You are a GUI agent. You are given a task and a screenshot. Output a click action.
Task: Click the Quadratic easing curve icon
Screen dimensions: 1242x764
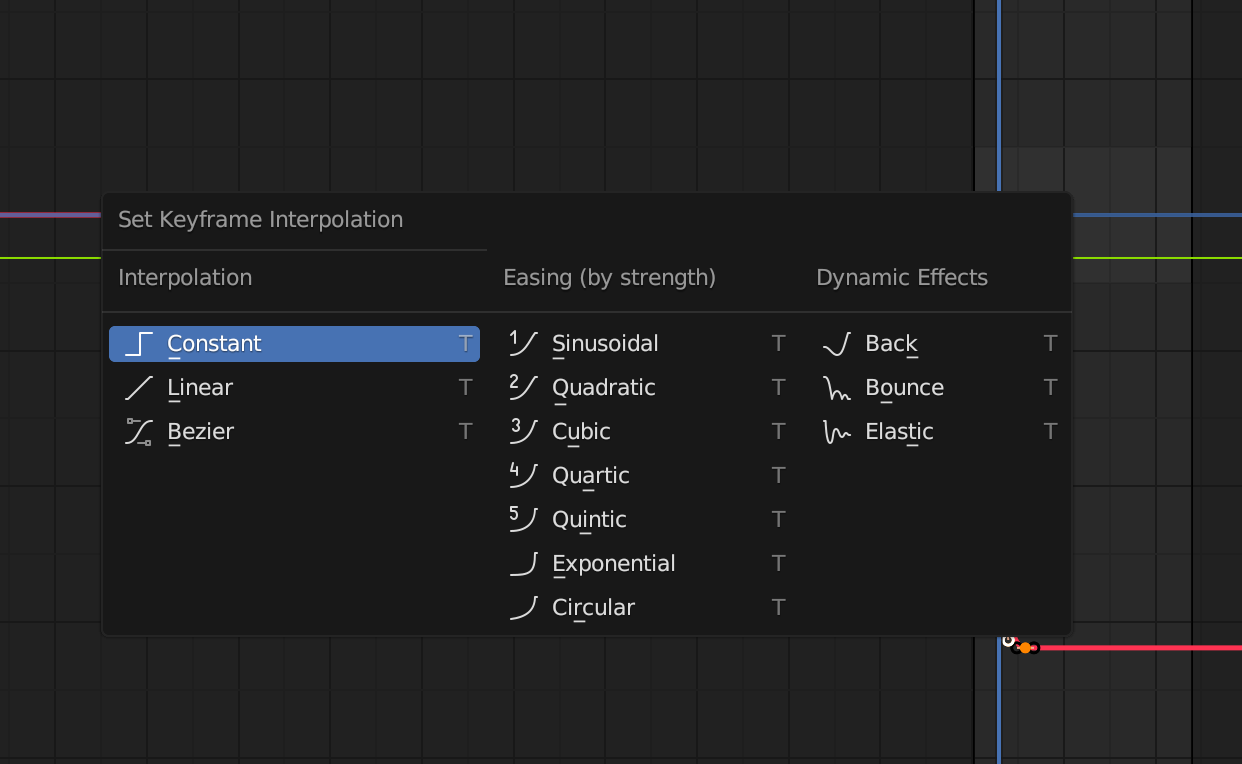pyautogui.click(x=524, y=388)
